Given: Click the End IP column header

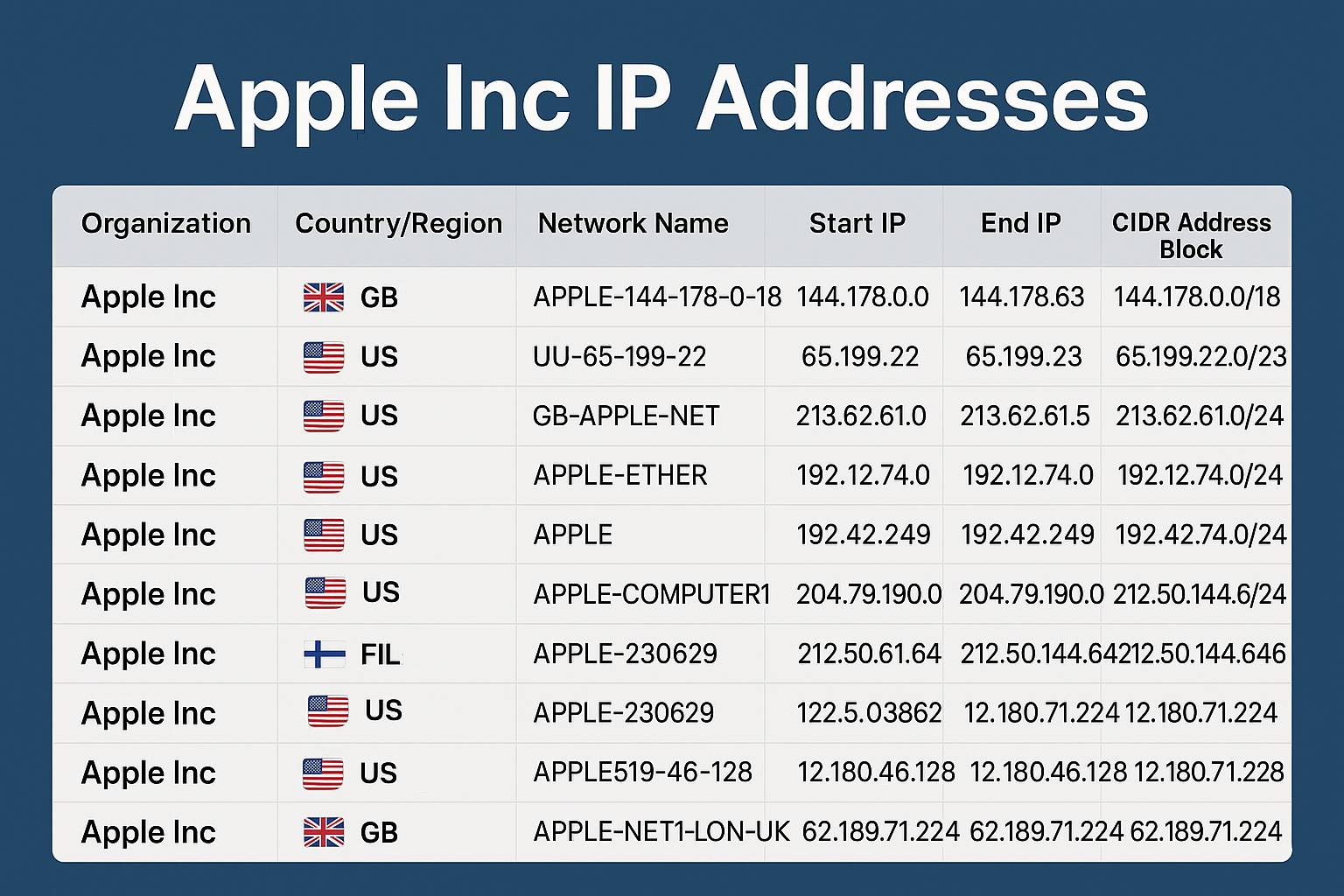Looking at the screenshot, I should coord(1020,224).
